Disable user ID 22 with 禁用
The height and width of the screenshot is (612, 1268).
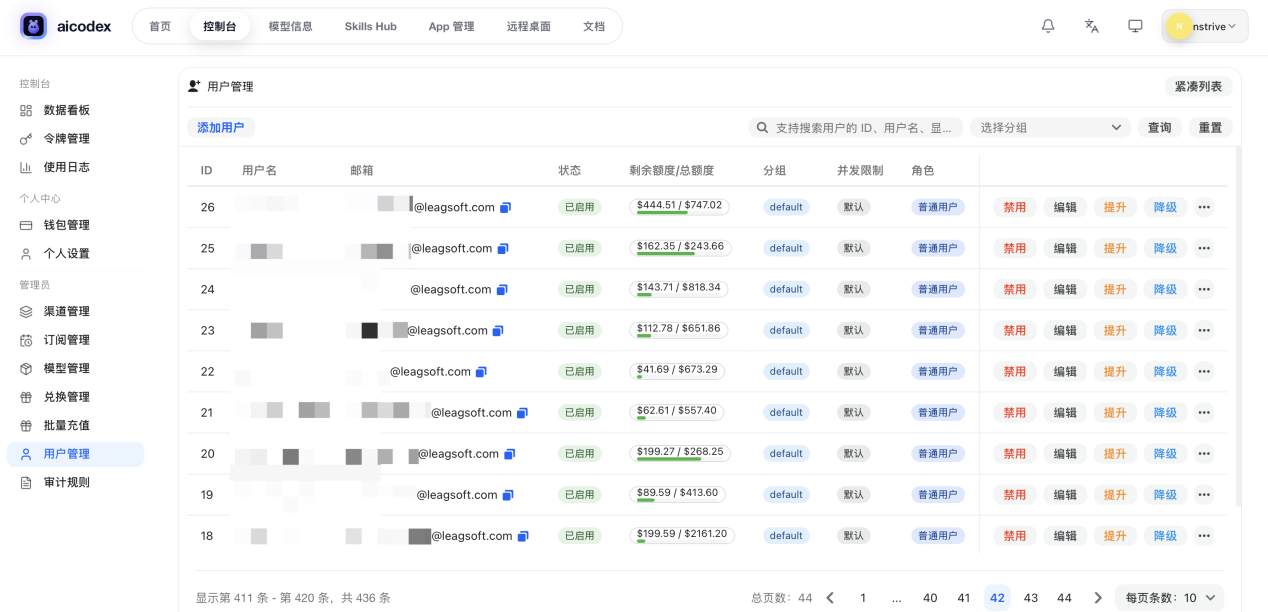[x=1014, y=372]
